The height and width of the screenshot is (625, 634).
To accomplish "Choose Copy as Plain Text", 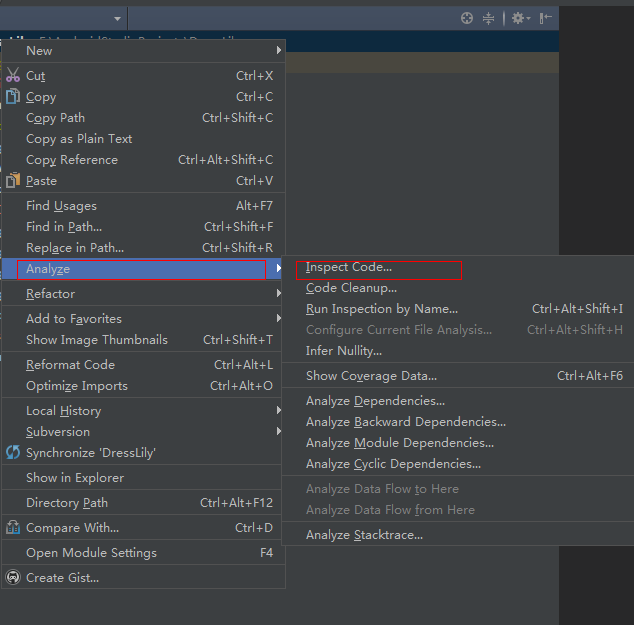I will click(144, 139).
